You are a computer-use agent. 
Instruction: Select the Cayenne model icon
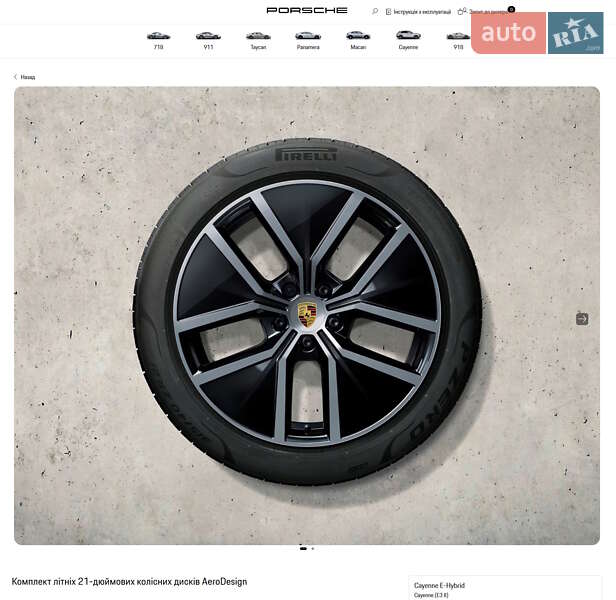click(x=408, y=40)
